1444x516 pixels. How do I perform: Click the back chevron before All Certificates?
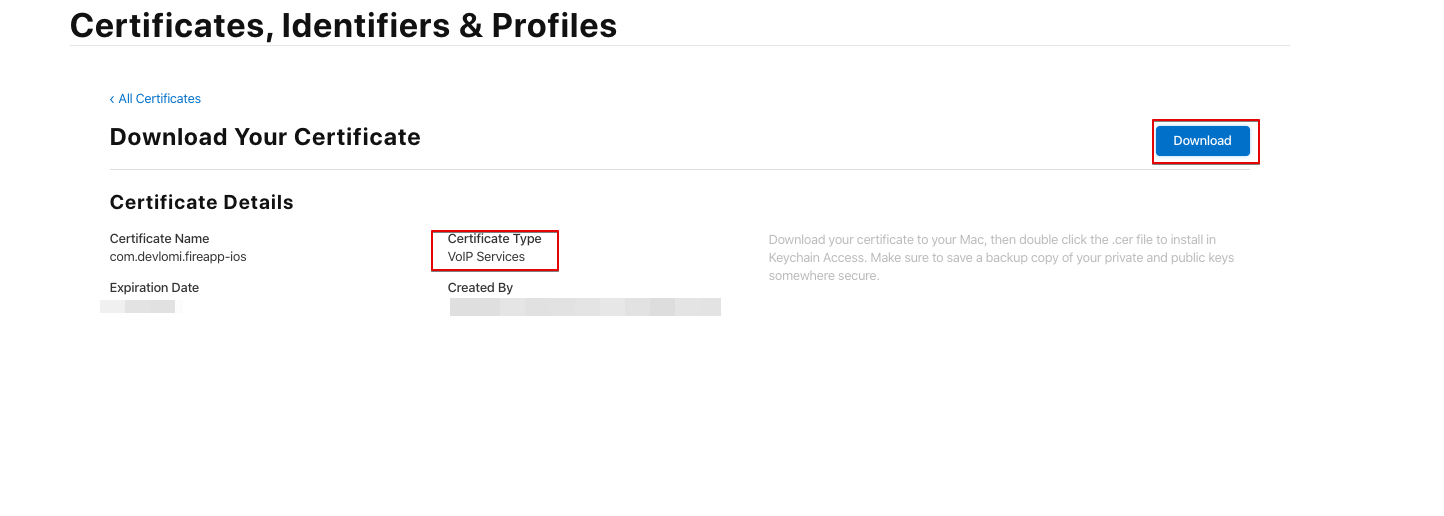click(112, 99)
